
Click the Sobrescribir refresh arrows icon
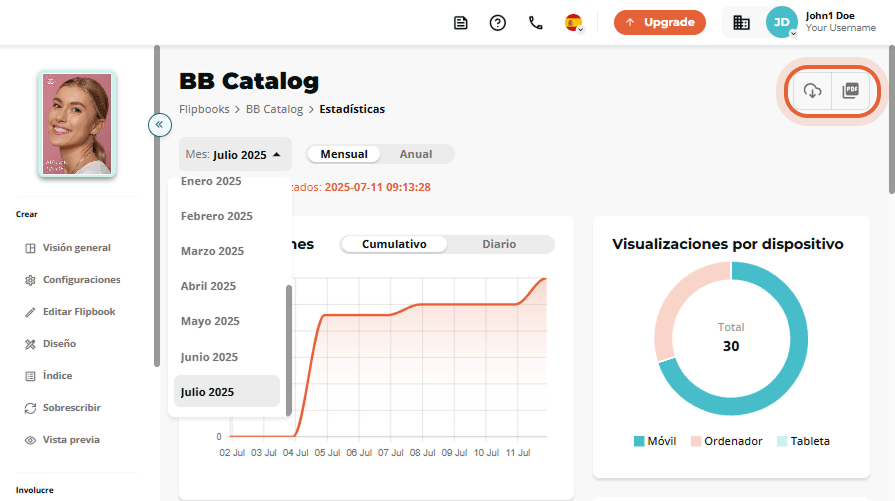[x=30, y=408]
